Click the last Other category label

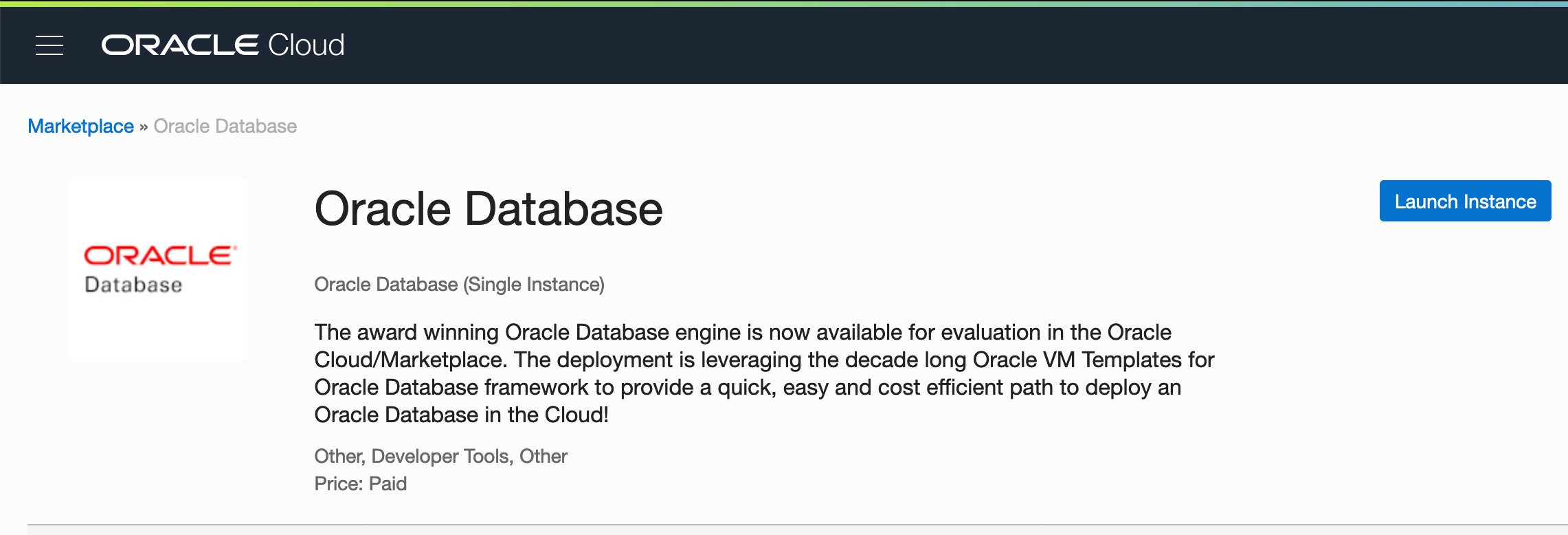[543, 457]
